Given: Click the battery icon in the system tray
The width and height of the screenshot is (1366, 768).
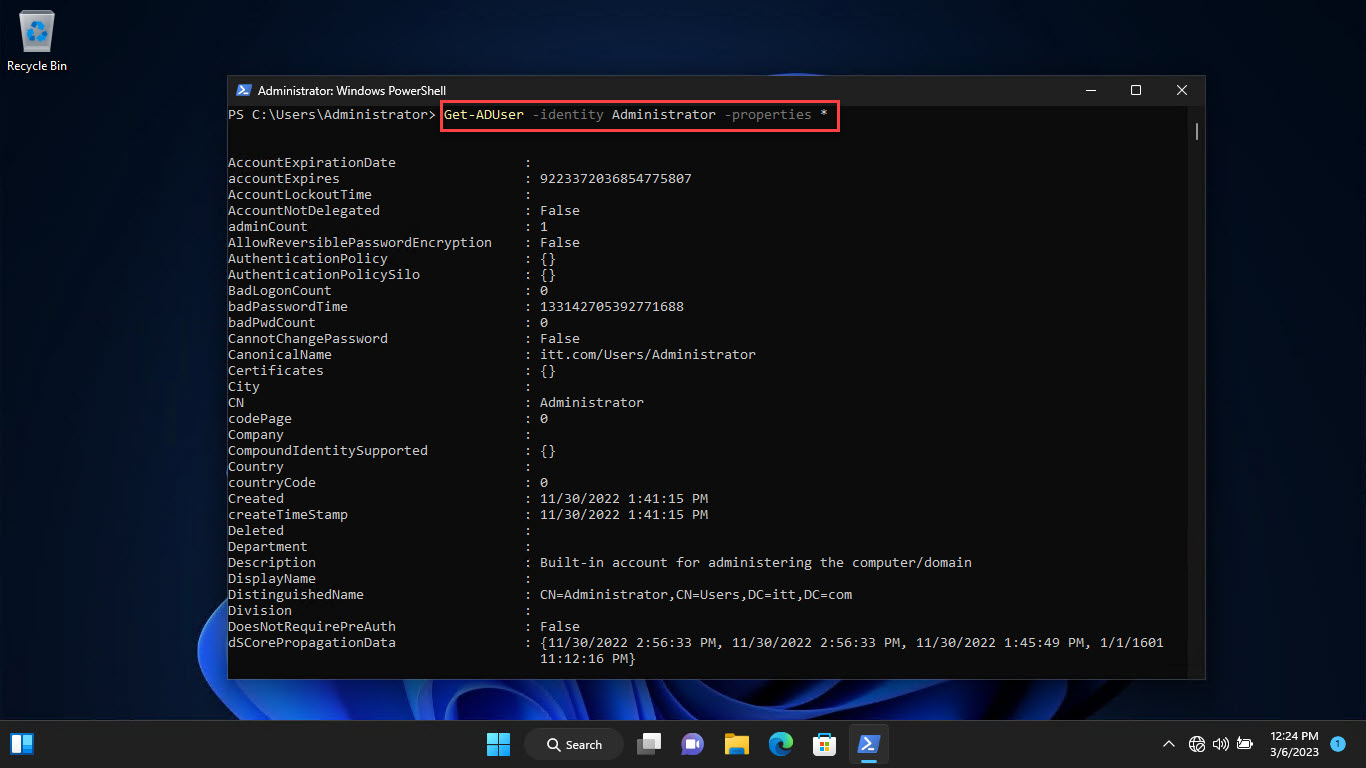Looking at the screenshot, I should click(1244, 744).
